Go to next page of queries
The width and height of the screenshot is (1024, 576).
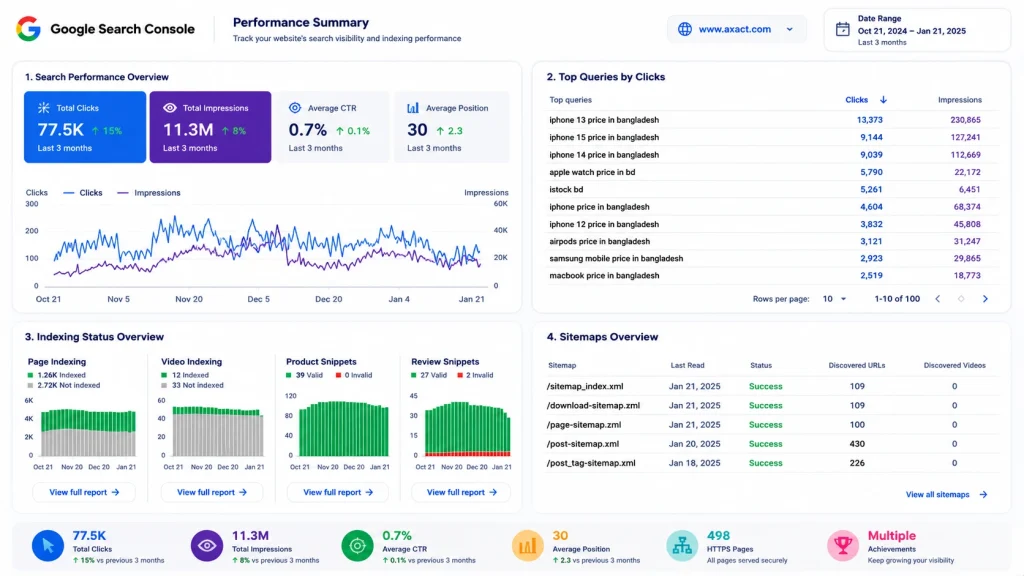click(x=985, y=299)
